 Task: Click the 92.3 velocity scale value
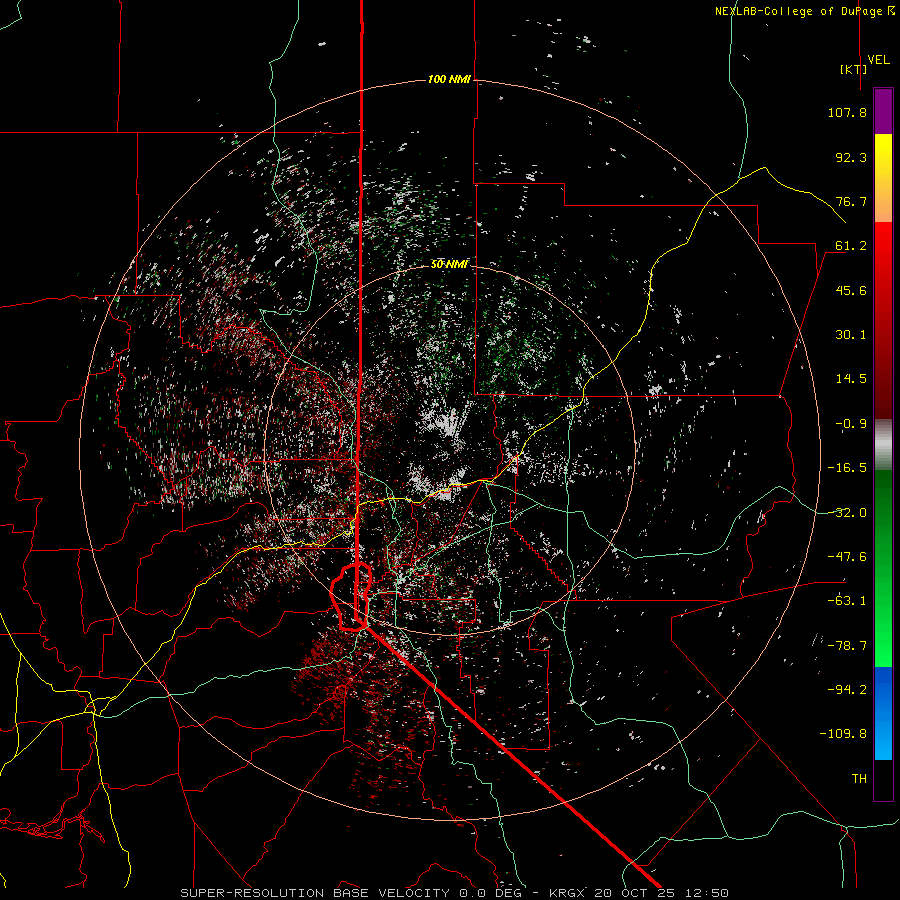pyautogui.click(x=851, y=157)
